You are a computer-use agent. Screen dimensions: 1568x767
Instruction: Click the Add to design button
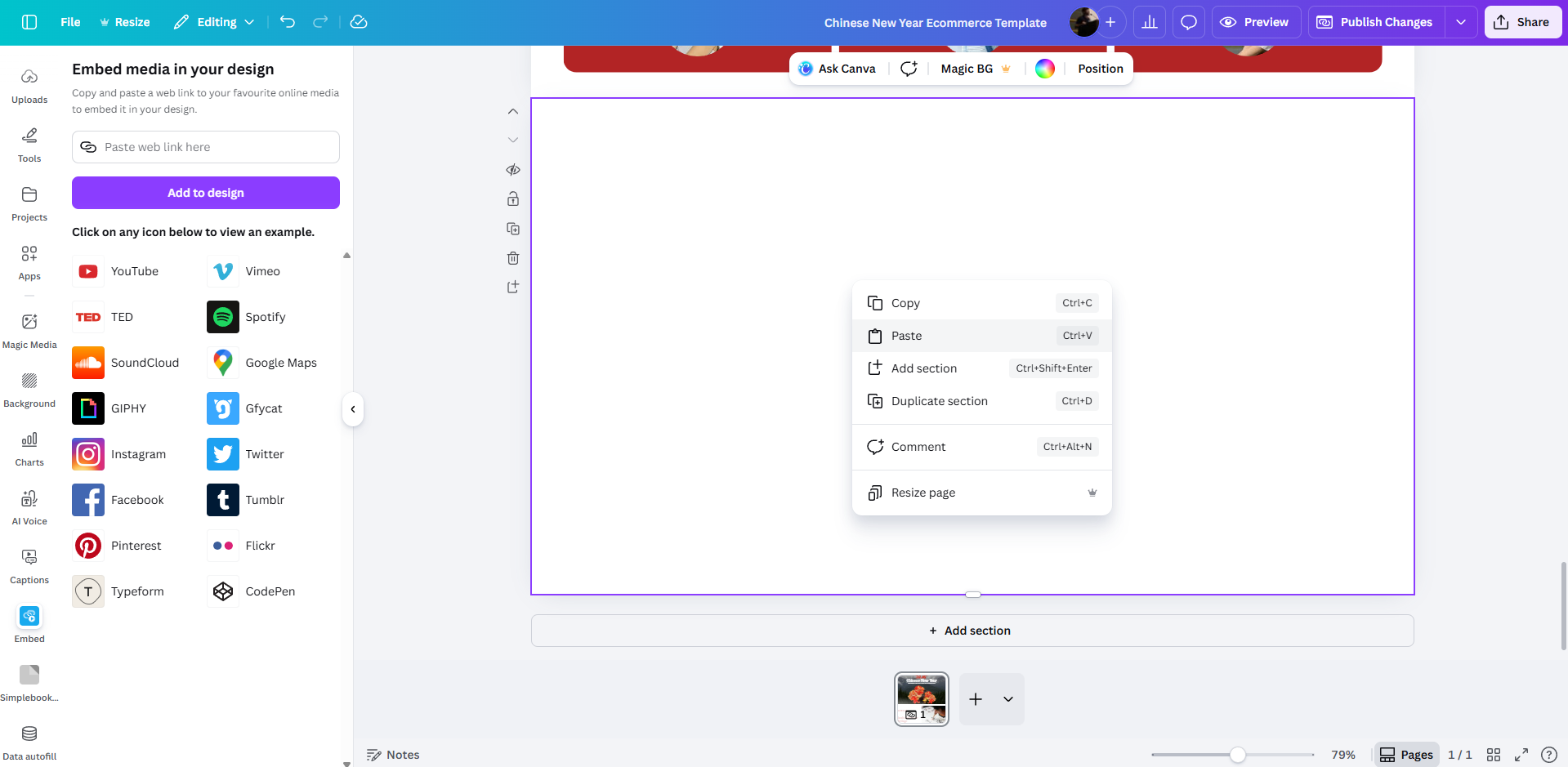pyautogui.click(x=206, y=193)
